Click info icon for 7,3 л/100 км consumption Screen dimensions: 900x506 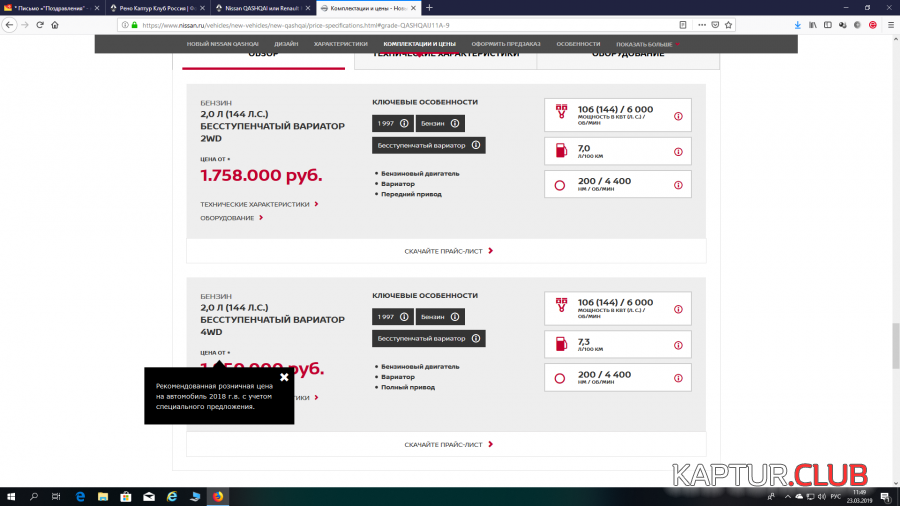678,345
